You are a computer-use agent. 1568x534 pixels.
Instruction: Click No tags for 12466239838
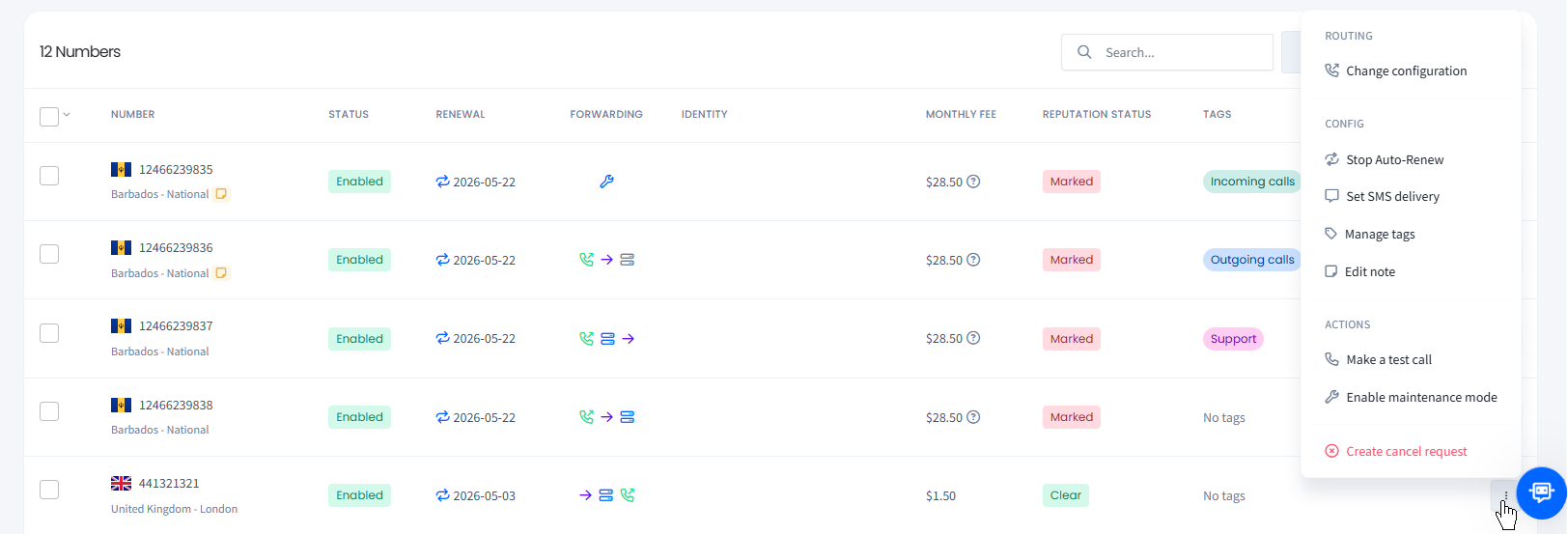click(1224, 418)
